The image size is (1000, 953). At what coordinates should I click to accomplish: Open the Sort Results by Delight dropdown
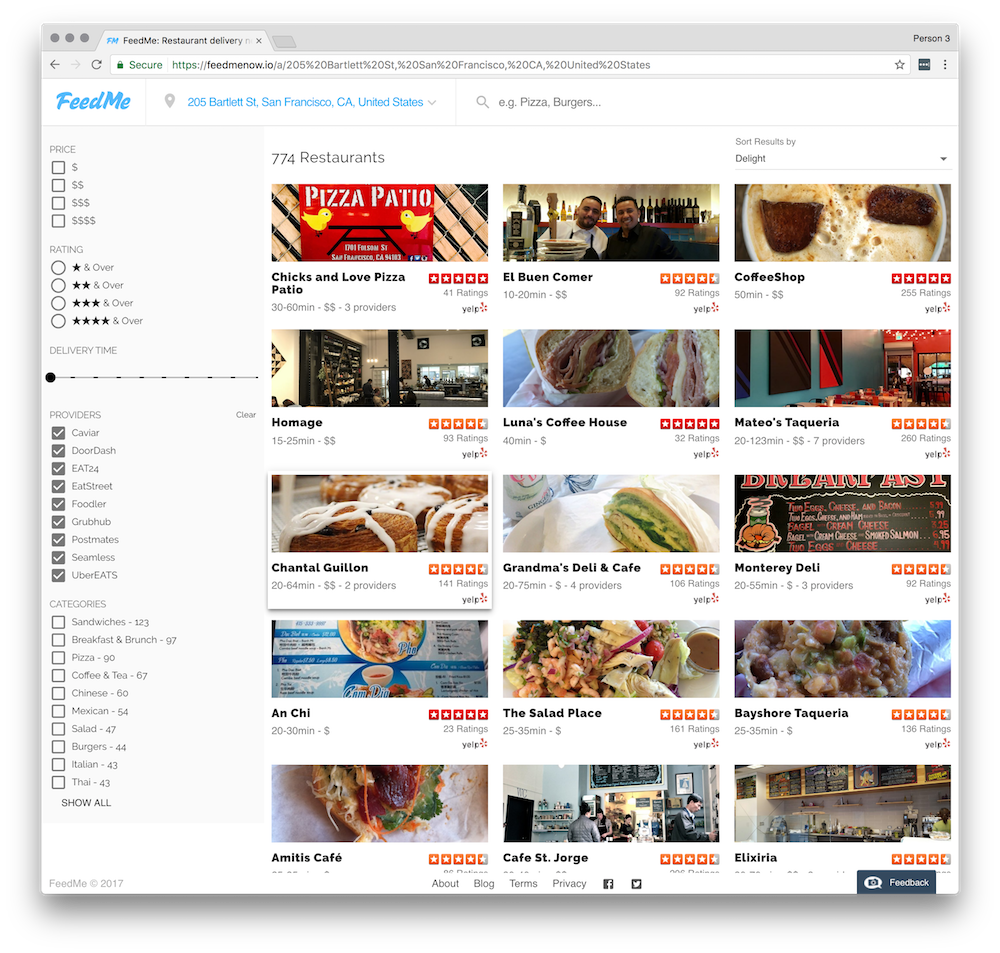point(842,158)
